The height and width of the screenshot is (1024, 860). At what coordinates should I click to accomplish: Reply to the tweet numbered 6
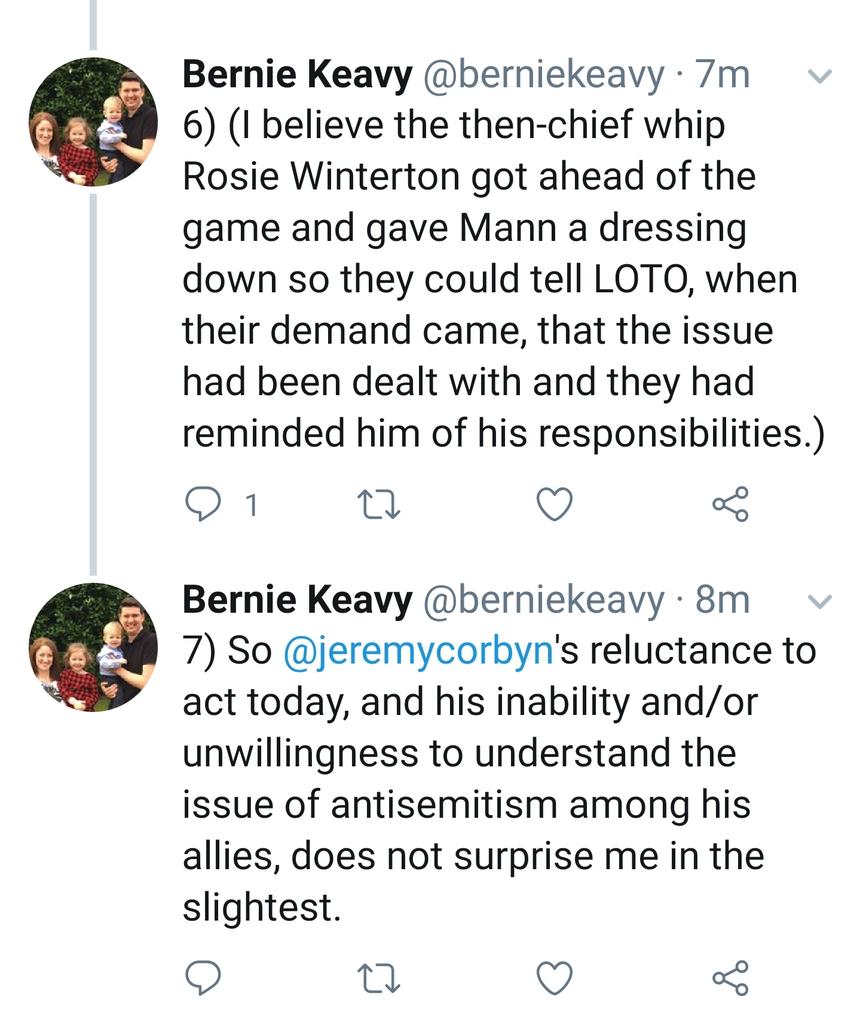click(x=204, y=506)
